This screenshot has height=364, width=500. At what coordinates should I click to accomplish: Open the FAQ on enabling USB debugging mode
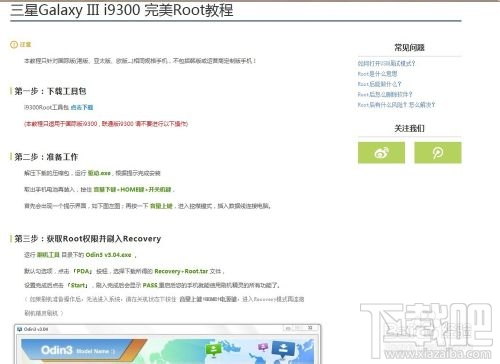click(386, 63)
